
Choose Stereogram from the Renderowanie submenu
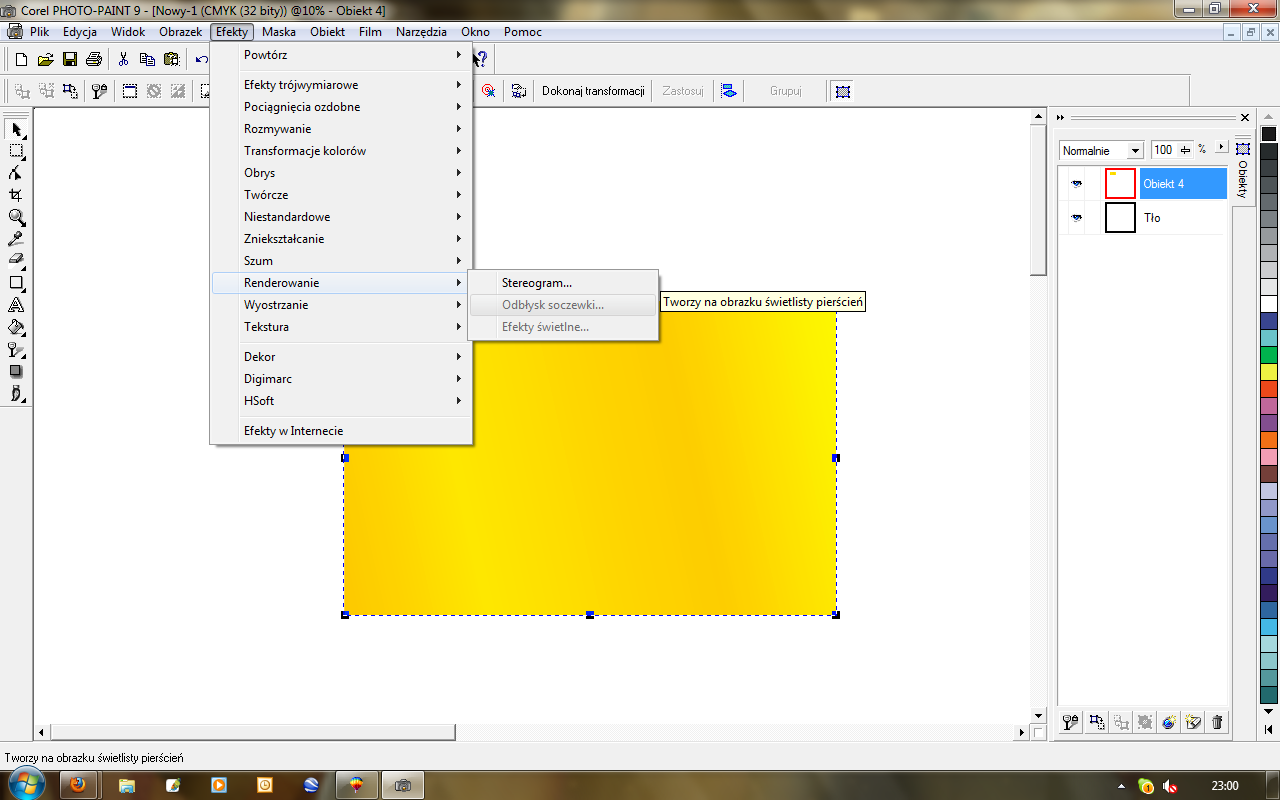537,283
